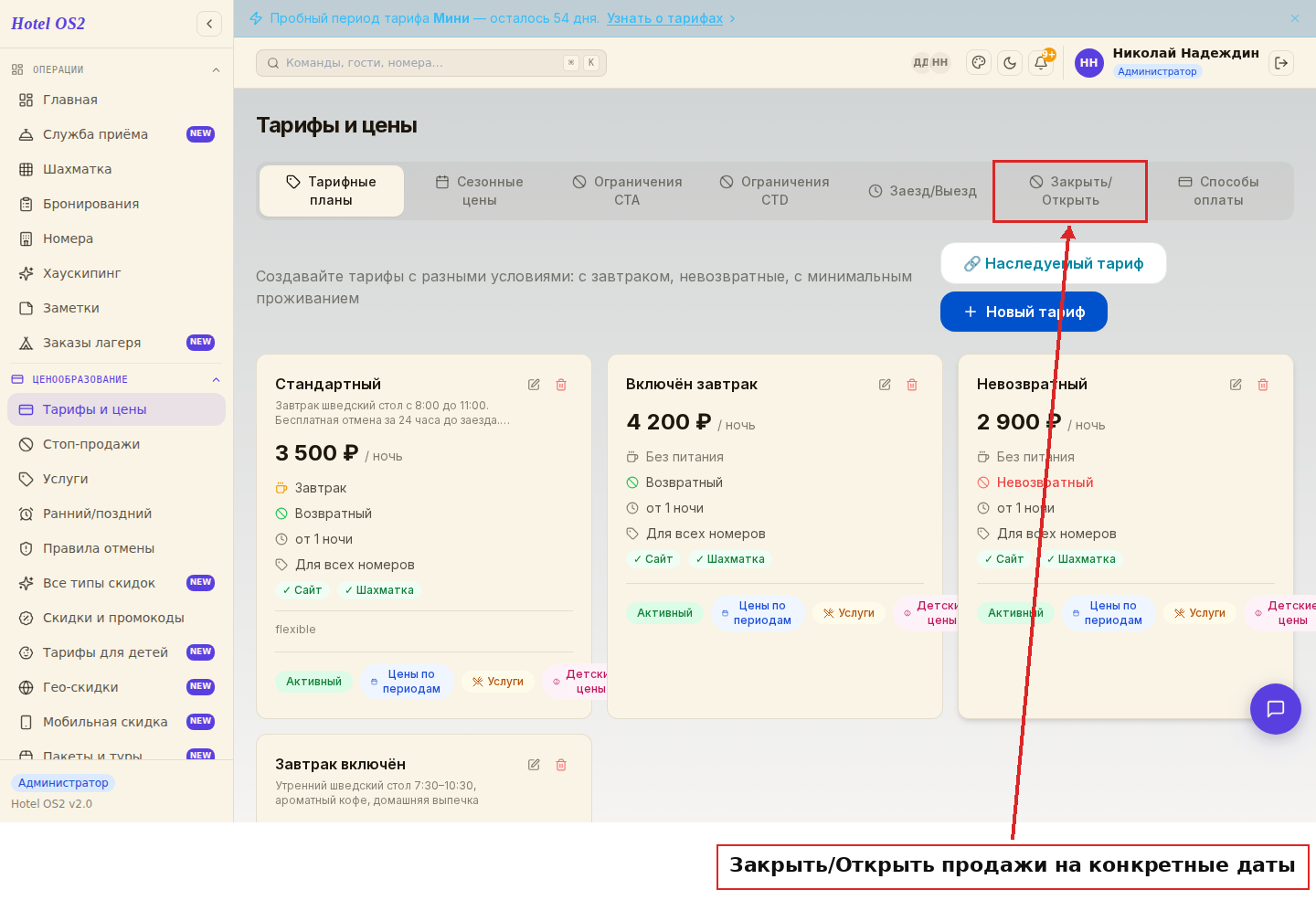Open Номера in the sidebar
1316x911 pixels.
coord(116,238)
